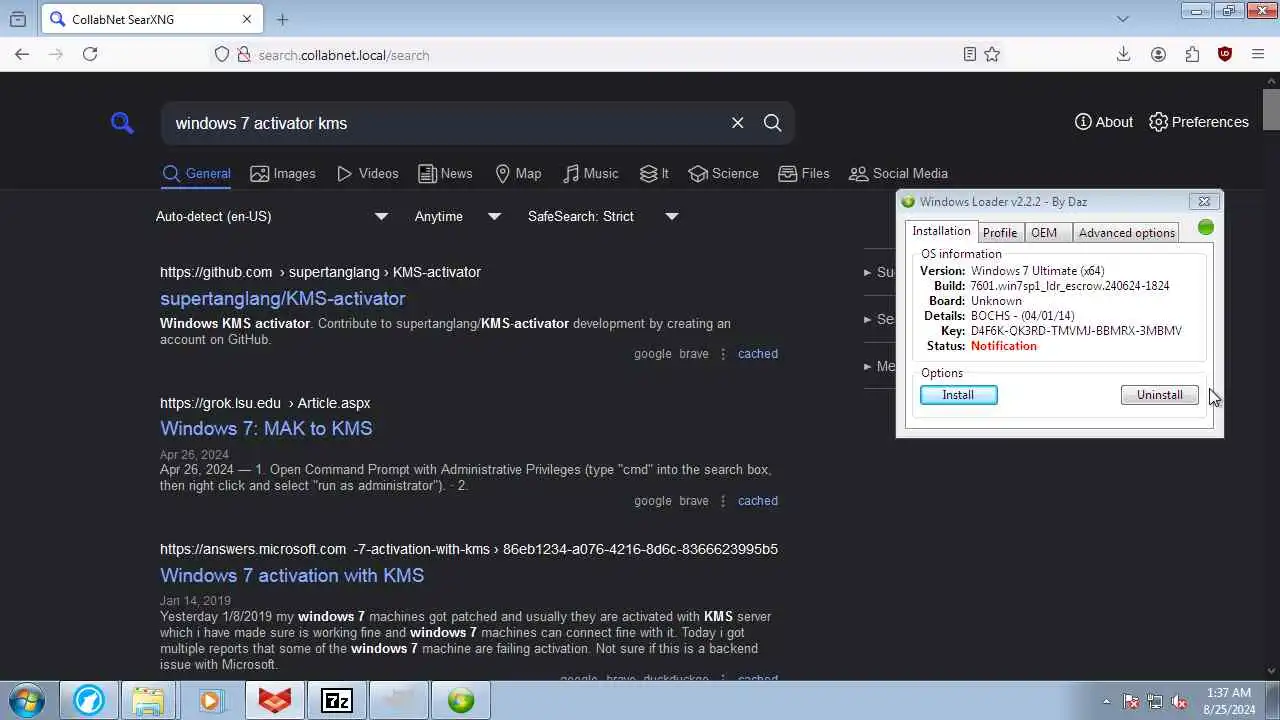Switch to the Science category
Screen dimensions: 1280x720
(x=724, y=174)
